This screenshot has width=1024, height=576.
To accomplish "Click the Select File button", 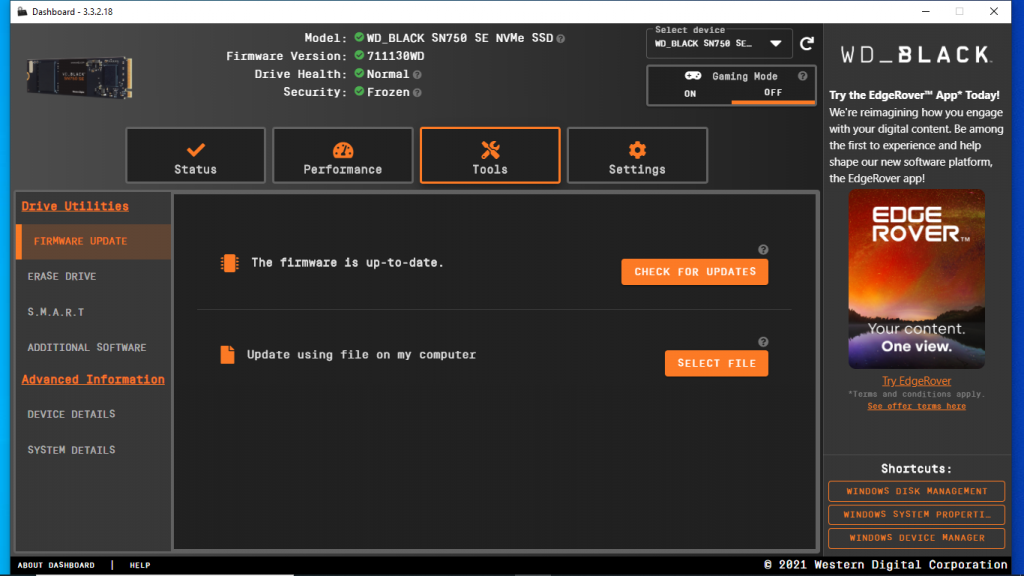I will coord(716,363).
